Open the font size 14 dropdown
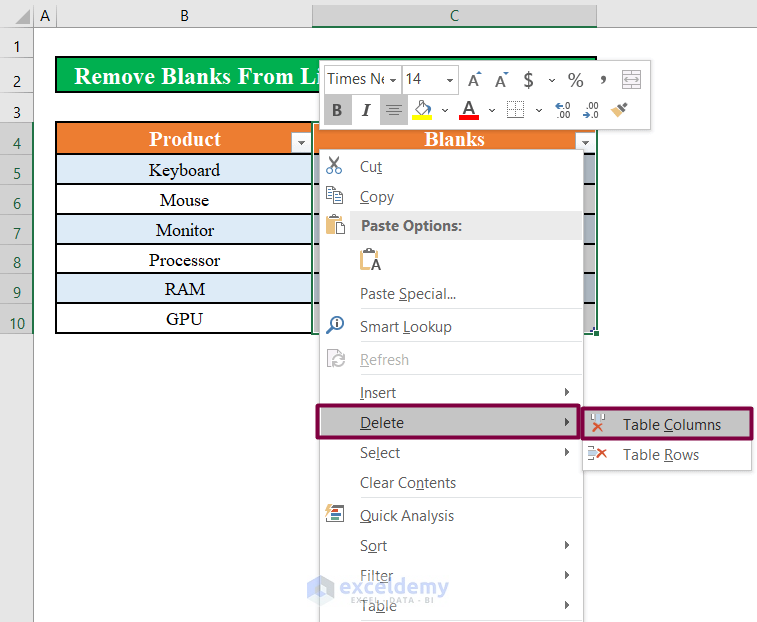This screenshot has height=622, width=757. [449, 80]
